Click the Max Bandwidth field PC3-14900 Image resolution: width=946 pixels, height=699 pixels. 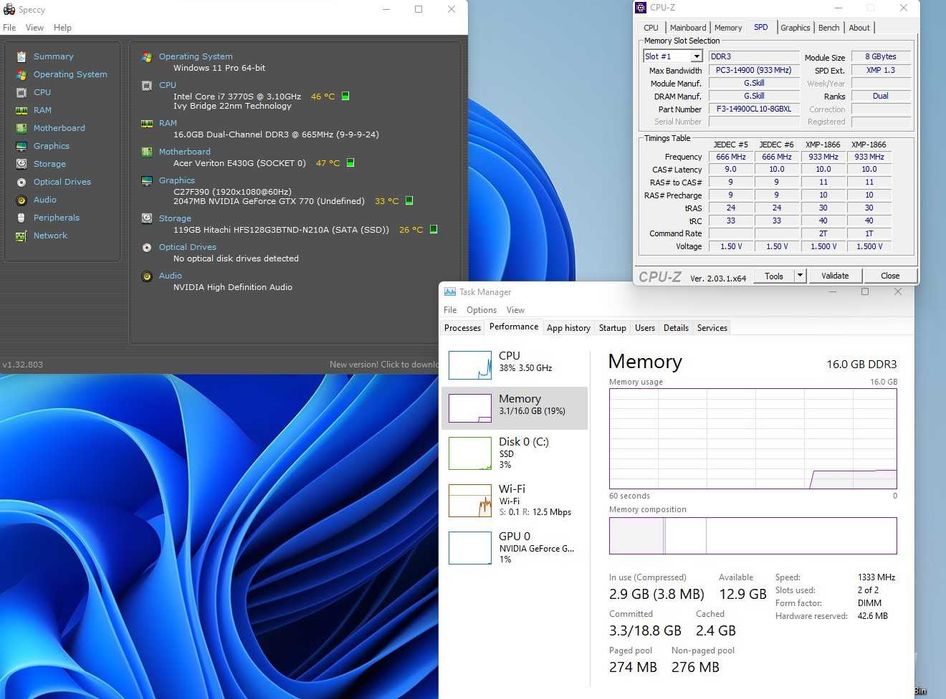pos(754,70)
